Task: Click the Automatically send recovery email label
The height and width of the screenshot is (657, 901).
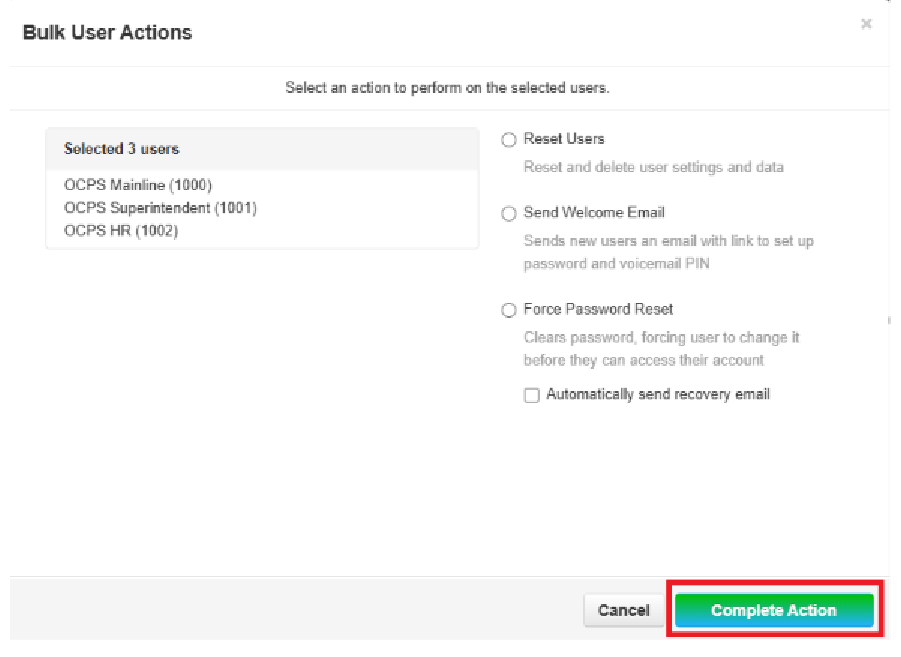Action: pyautogui.click(x=657, y=395)
